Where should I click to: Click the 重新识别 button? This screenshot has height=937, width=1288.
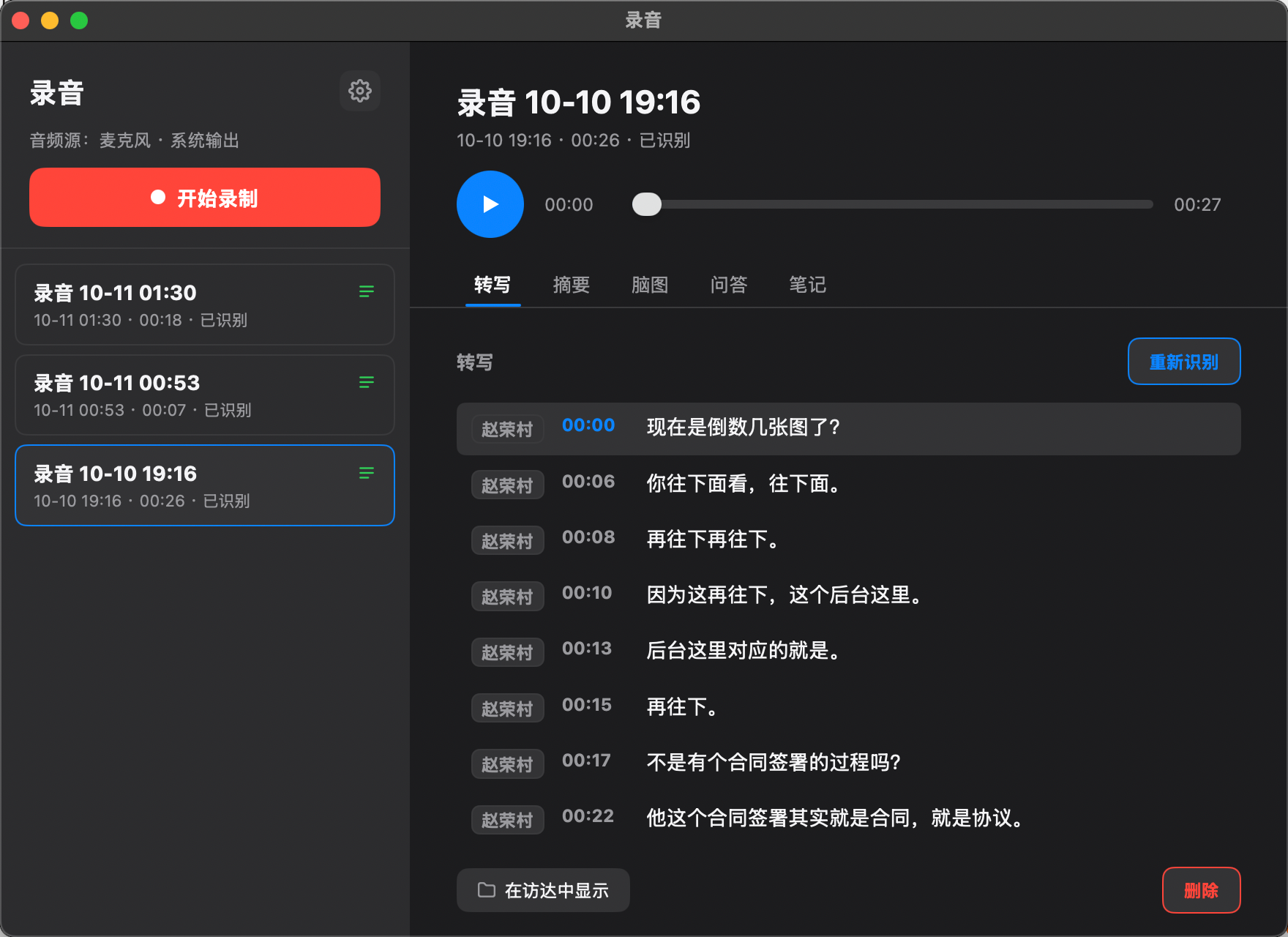pyautogui.click(x=1184, y=362)
